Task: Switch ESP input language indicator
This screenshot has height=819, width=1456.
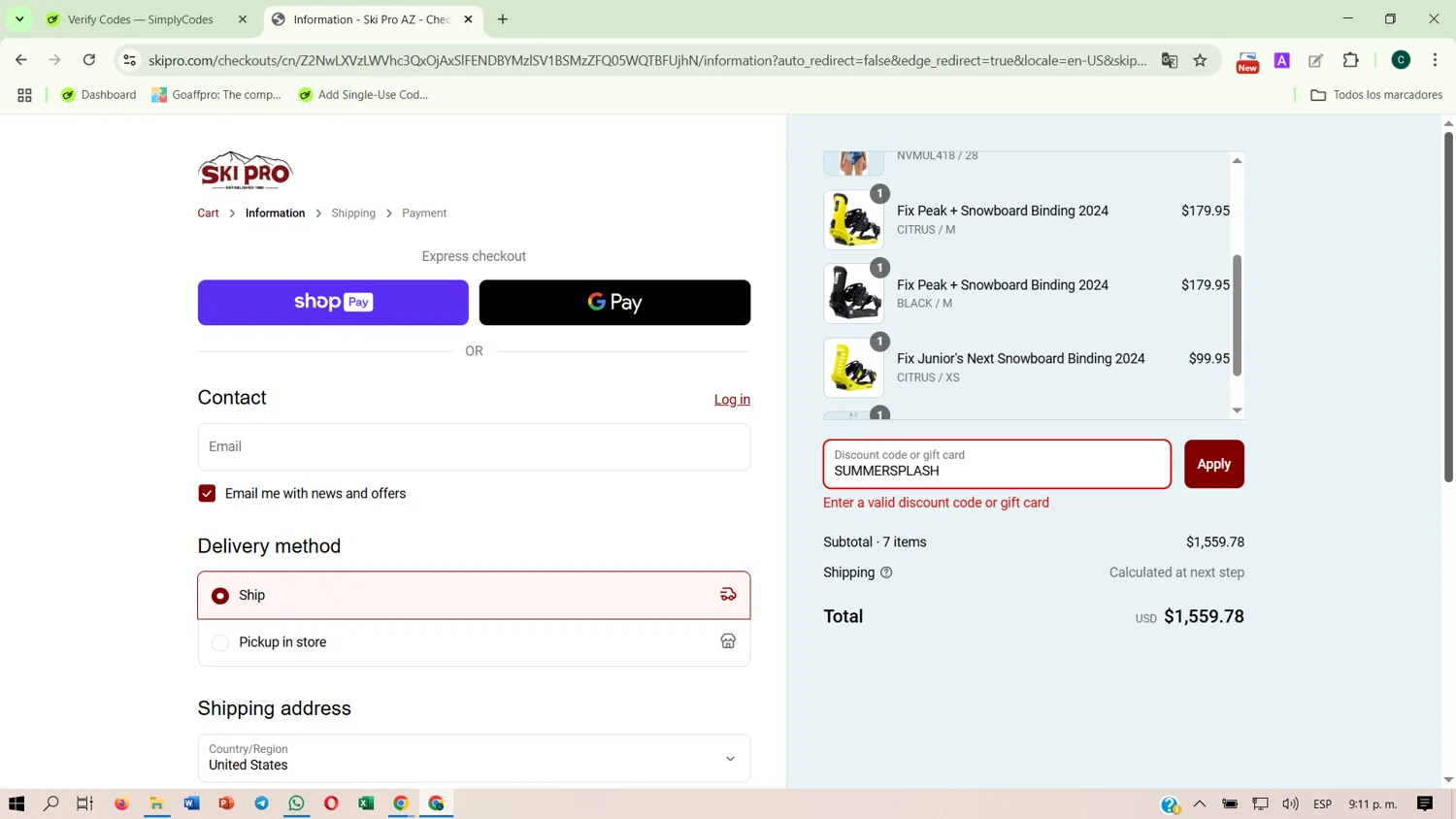Action: click(x=1322, y=803)
